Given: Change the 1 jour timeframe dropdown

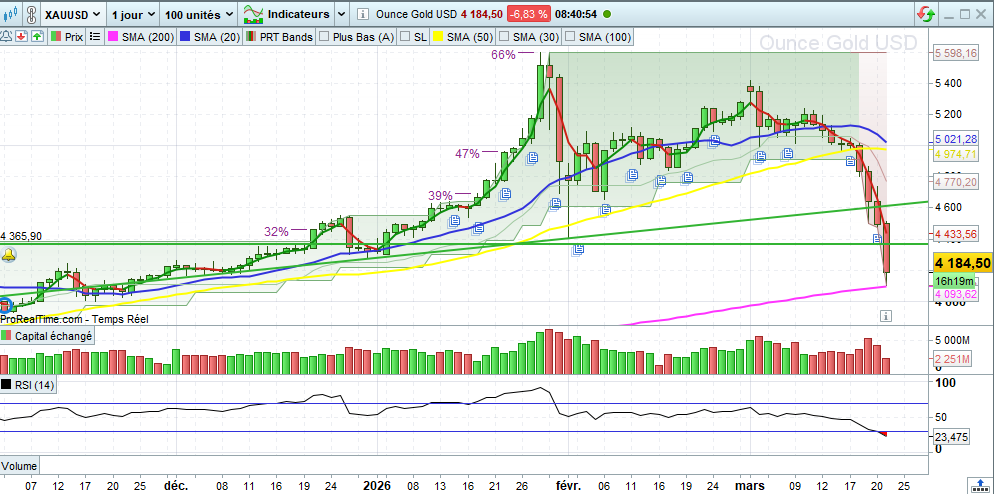Looking at the screenshot, I should click(x=131, y=14).
